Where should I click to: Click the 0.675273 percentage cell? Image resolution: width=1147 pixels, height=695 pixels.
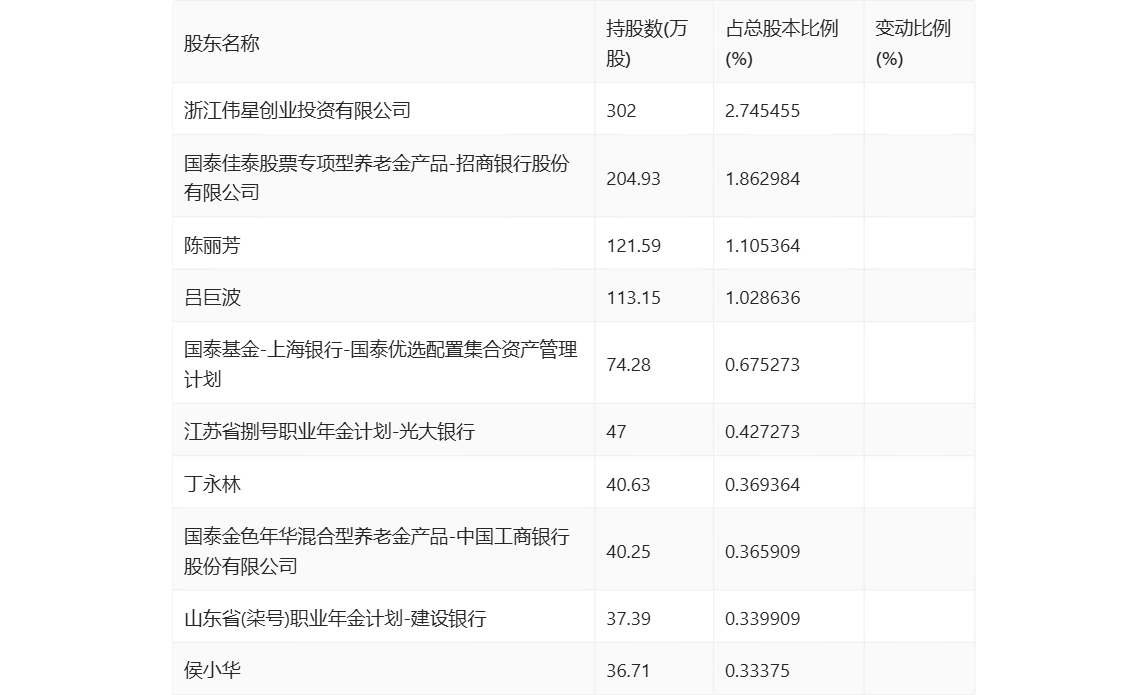tap(762, 364)
